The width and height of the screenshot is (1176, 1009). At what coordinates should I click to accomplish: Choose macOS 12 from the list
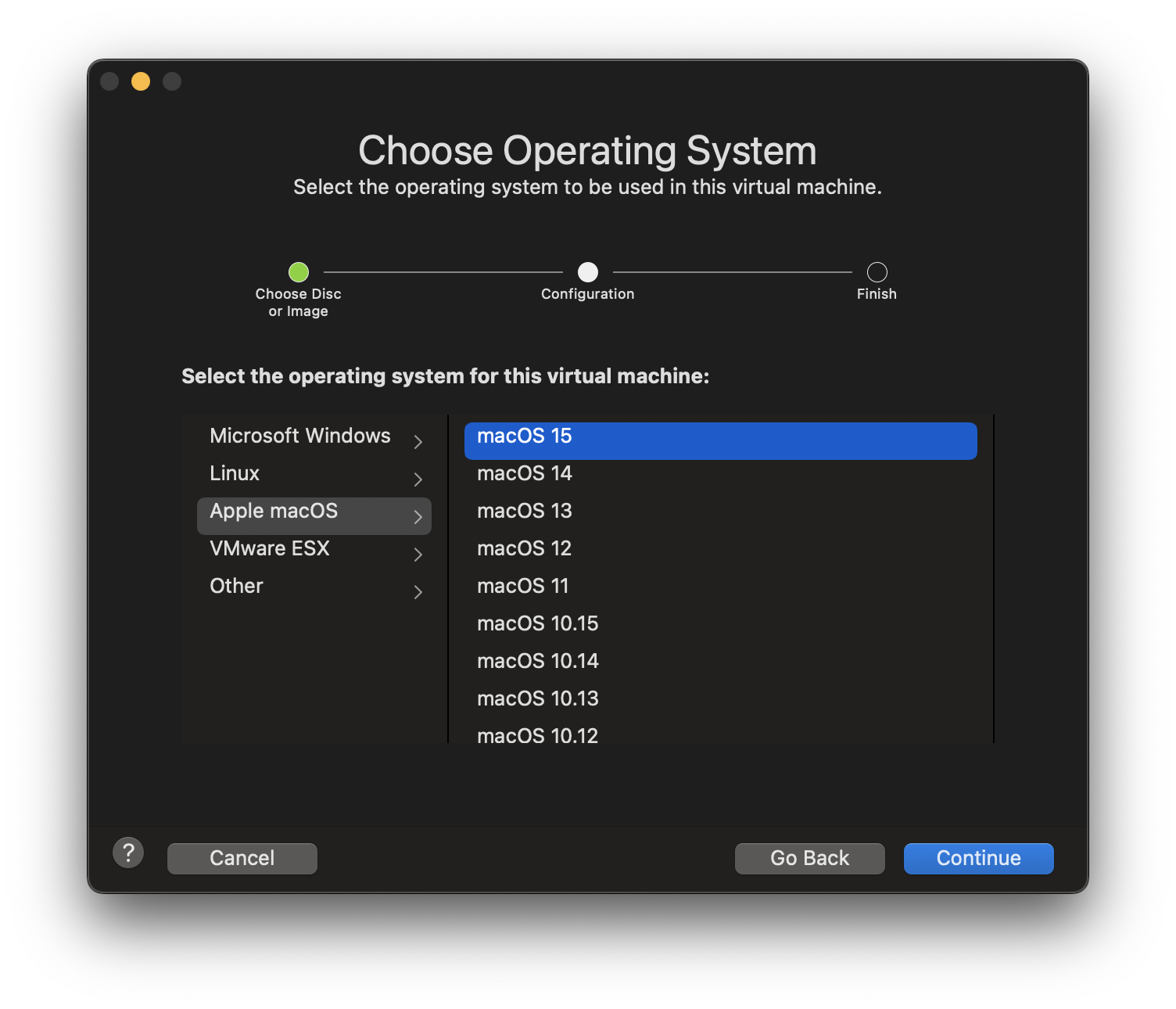pos(721,553)
